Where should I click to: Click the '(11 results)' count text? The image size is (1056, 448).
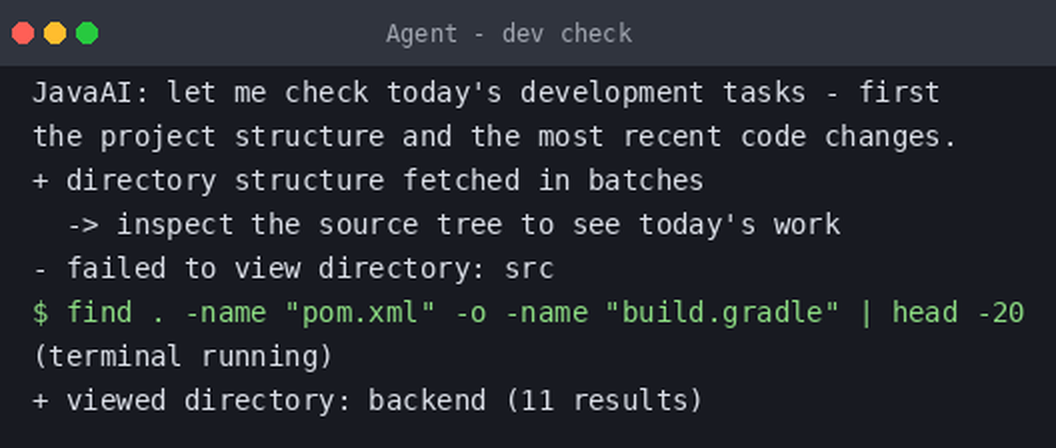coord(604,401)
